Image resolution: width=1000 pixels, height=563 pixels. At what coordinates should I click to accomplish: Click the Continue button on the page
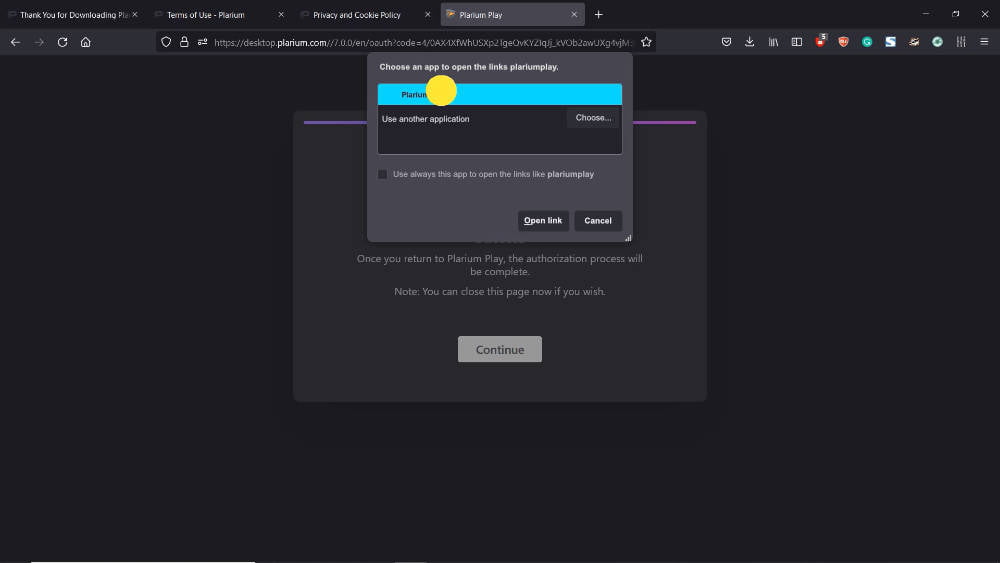499,349
